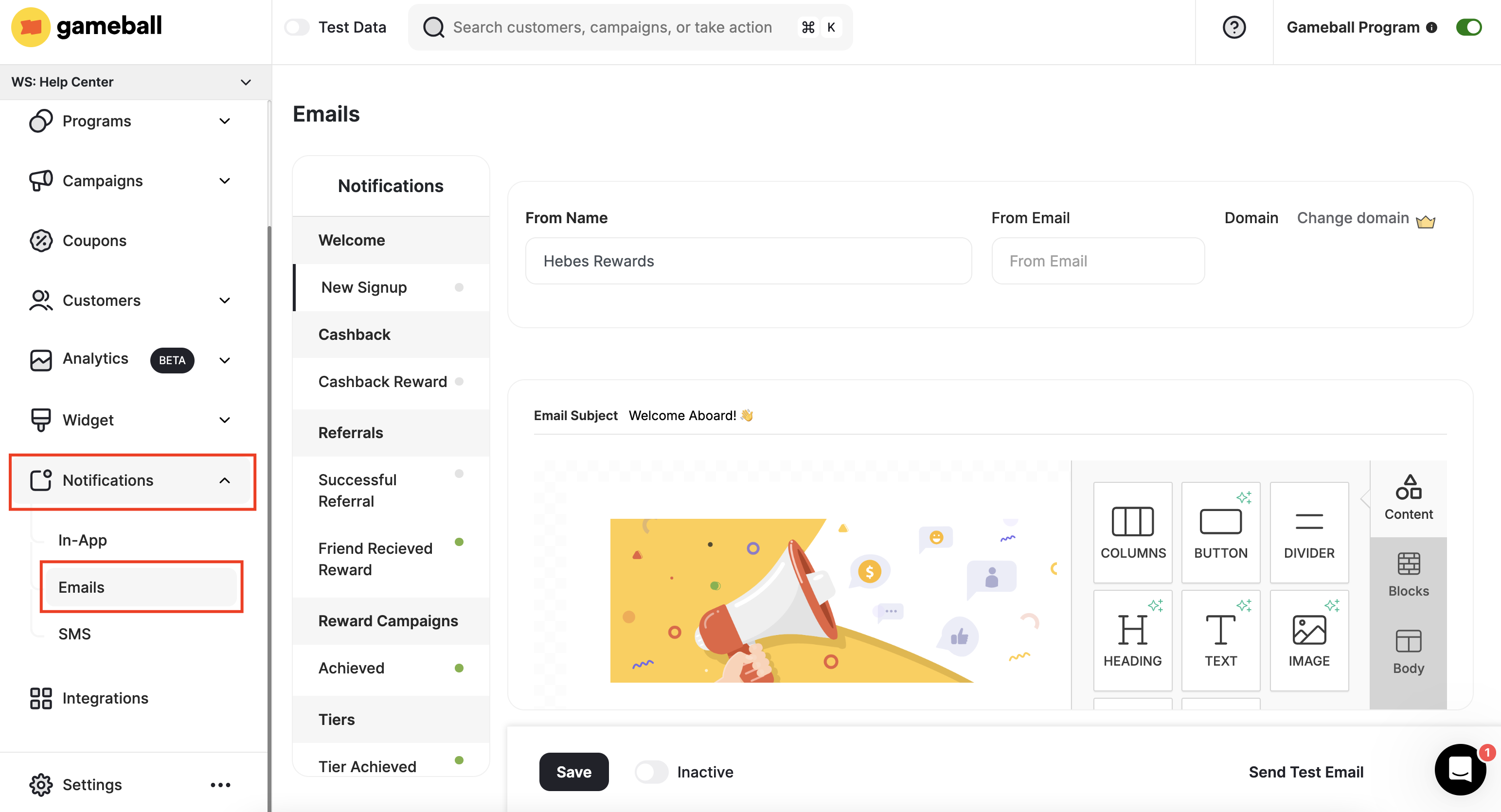Activate the email with the Inactive toggle
This screenshot has height=812, width=1501.
651,771
